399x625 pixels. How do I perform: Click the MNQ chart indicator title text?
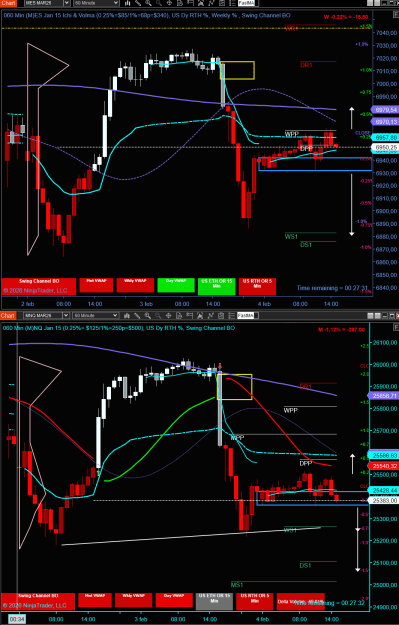point(119,328)
